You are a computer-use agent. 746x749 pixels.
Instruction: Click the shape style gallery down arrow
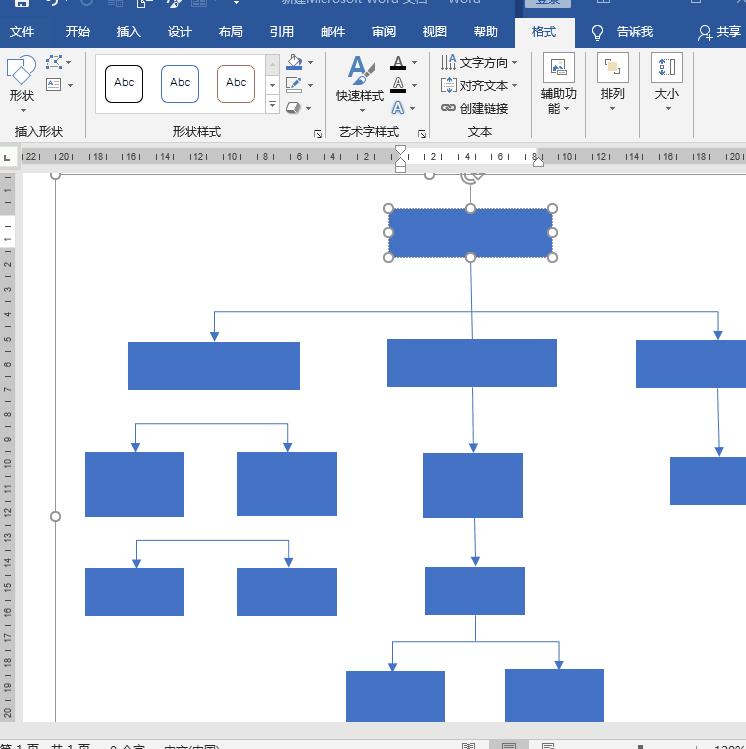[x=272, y=85]
